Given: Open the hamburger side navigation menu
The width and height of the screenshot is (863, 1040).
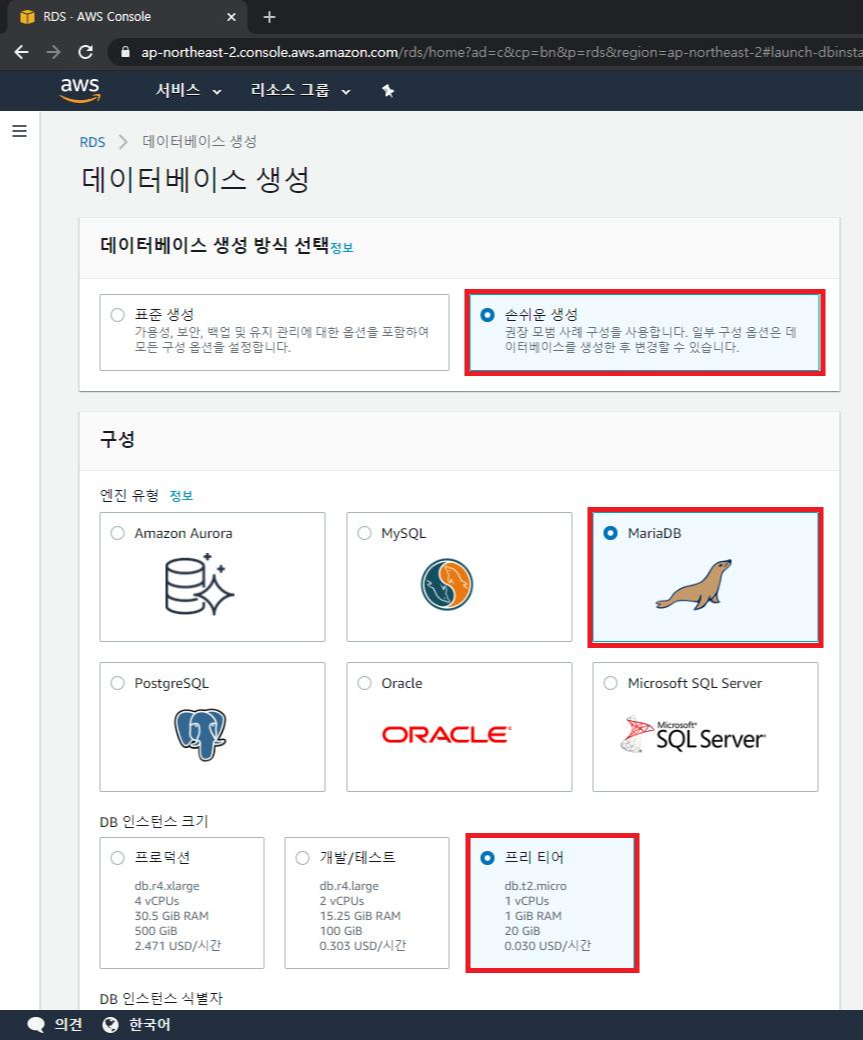Looking at the screenshot, I should pos(20,131).
